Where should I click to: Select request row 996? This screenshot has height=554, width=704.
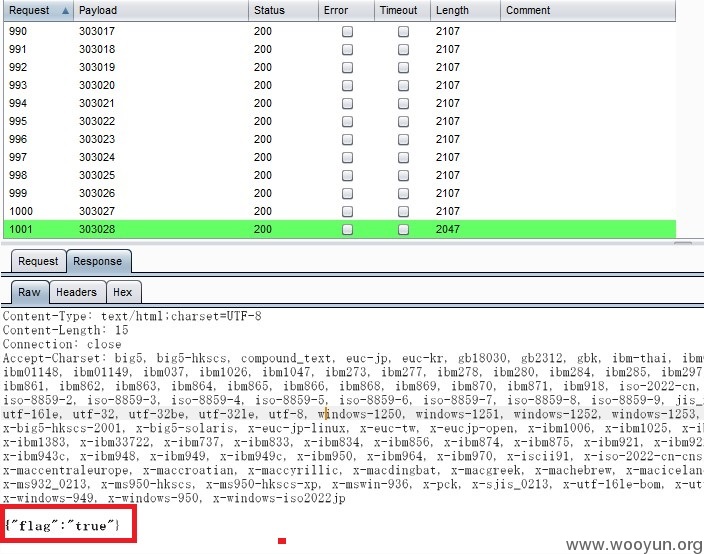point(339,139)
